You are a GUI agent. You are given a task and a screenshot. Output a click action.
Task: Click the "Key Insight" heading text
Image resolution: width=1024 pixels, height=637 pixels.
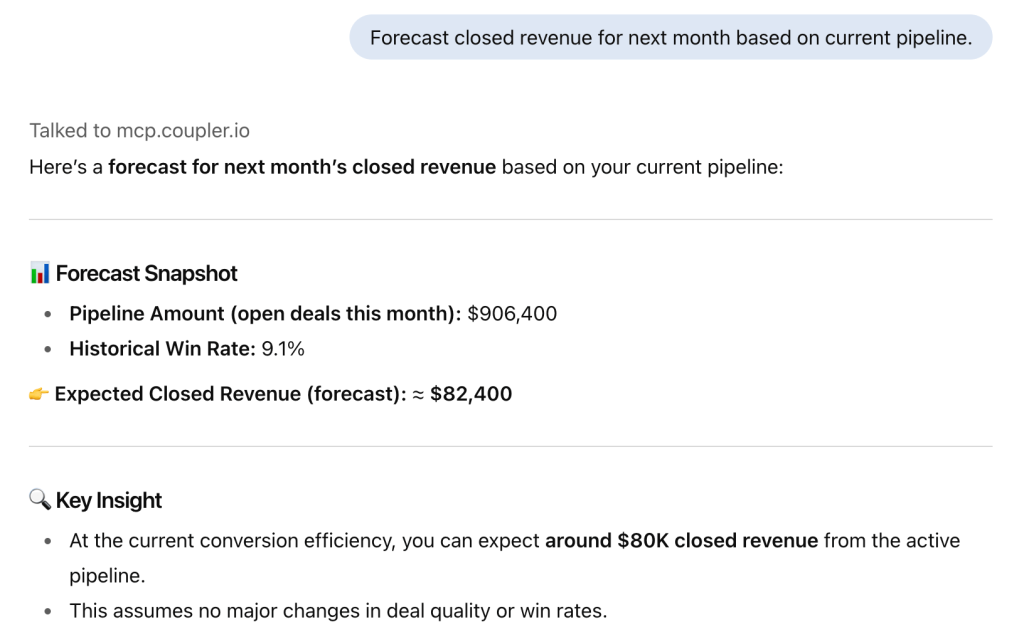(109, 500)
